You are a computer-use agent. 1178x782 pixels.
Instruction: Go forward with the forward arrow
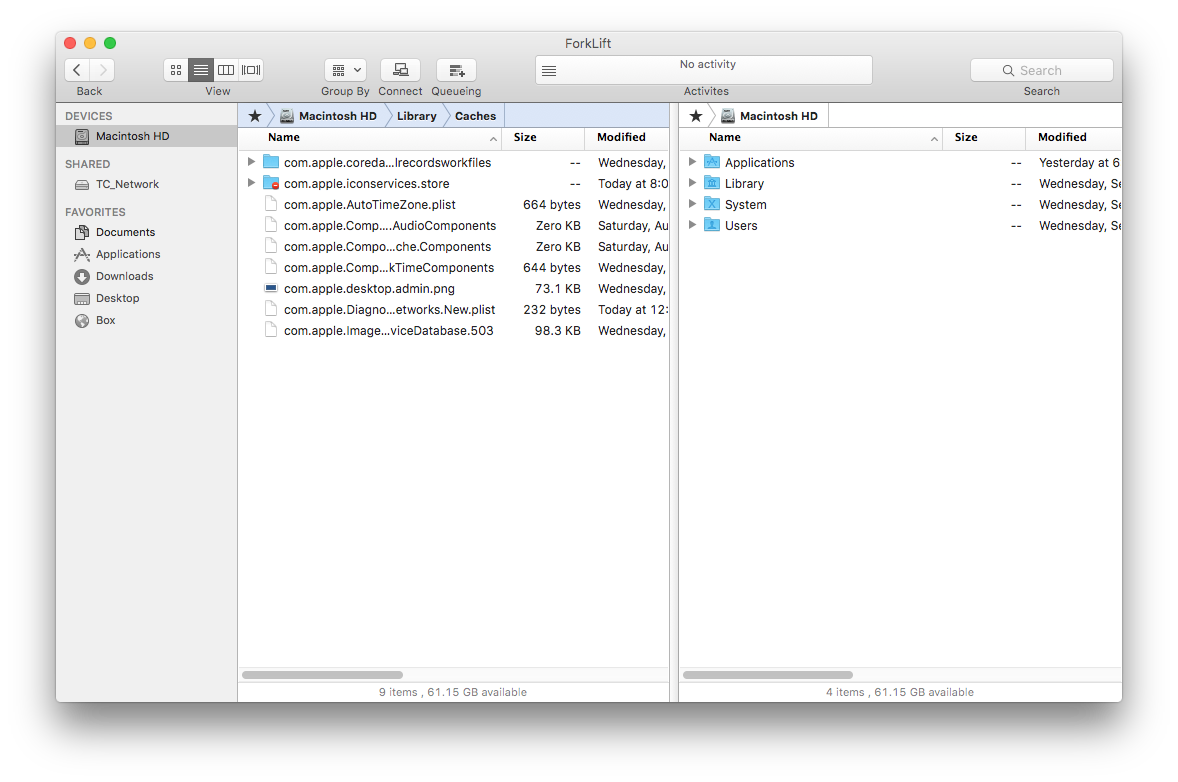pyautogui.click(x=102, y=70)
